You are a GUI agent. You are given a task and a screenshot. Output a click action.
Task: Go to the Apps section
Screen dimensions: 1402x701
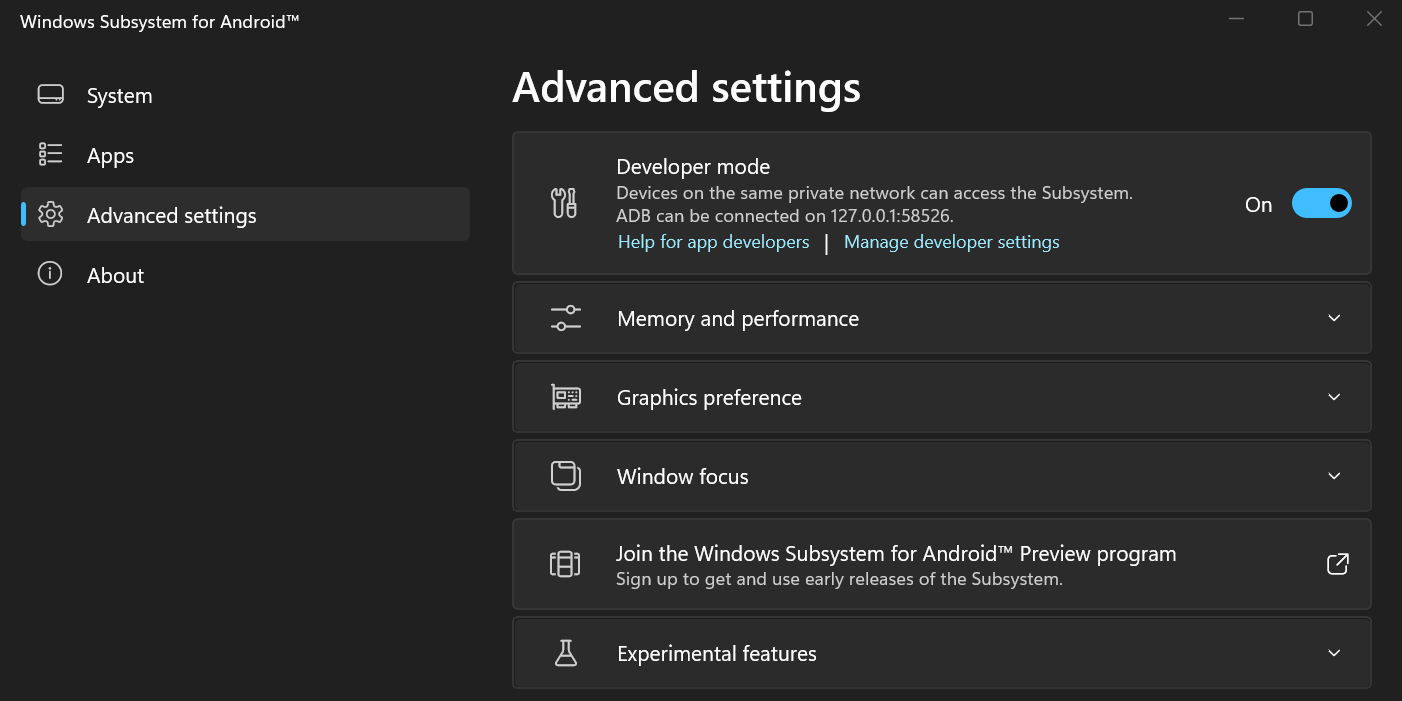(x=245, y=156)
